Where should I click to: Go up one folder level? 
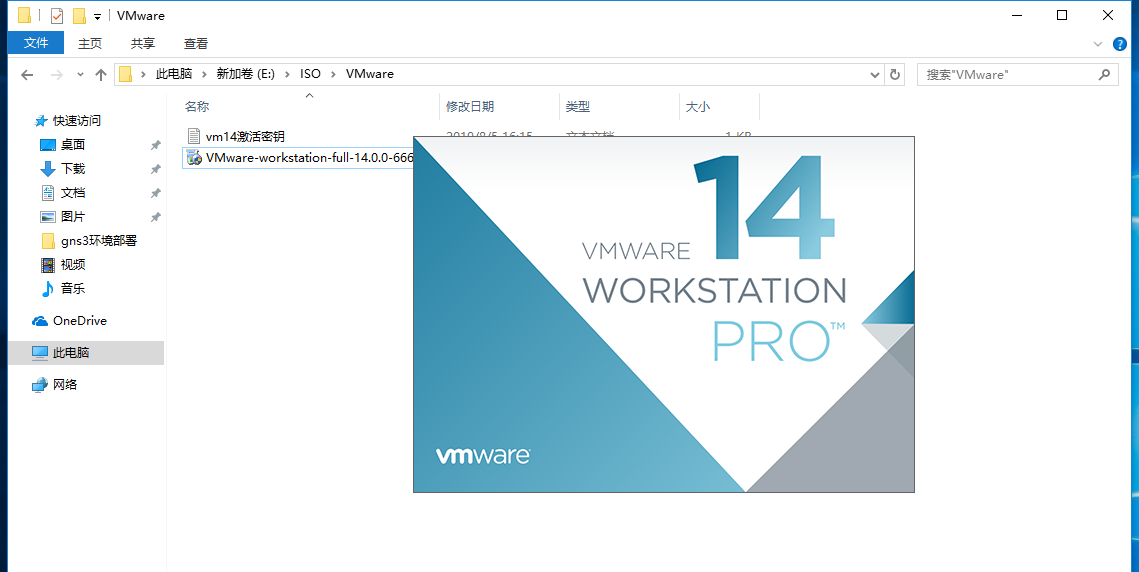[x=101, y=74]
